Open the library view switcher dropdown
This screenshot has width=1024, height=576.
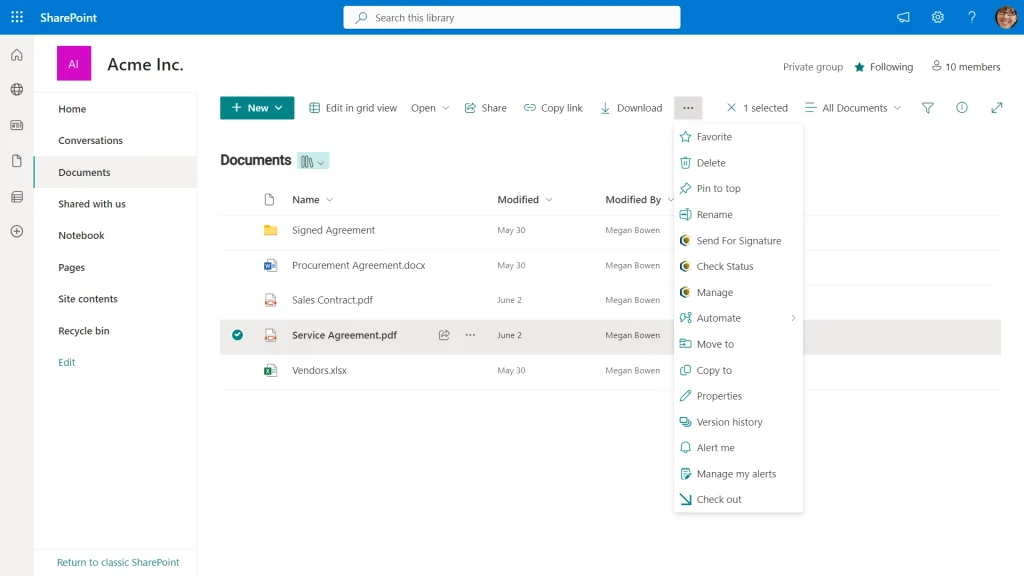click(313, 161)
